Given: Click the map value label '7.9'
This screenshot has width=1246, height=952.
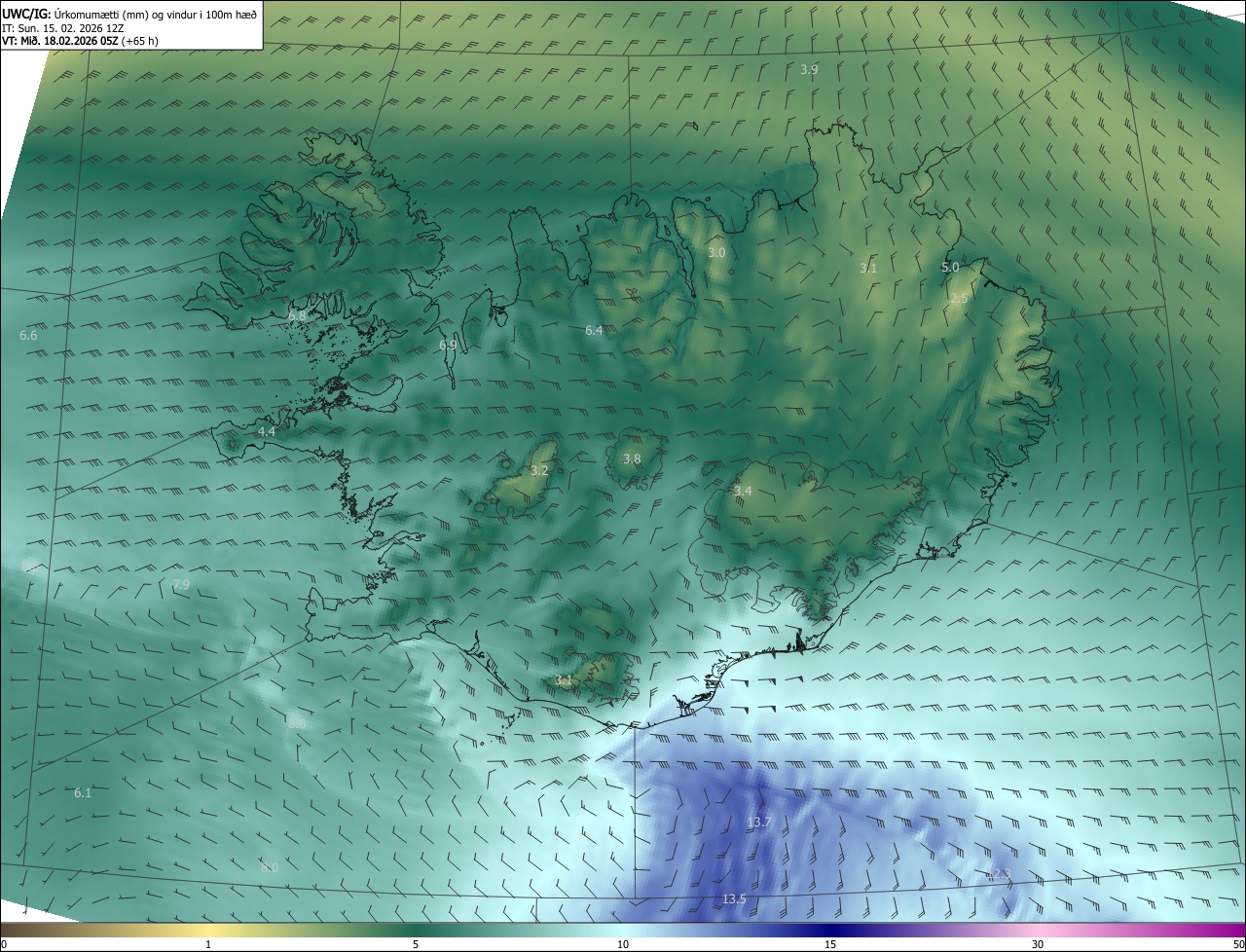Looking at the screenshot, I should 181,585.
